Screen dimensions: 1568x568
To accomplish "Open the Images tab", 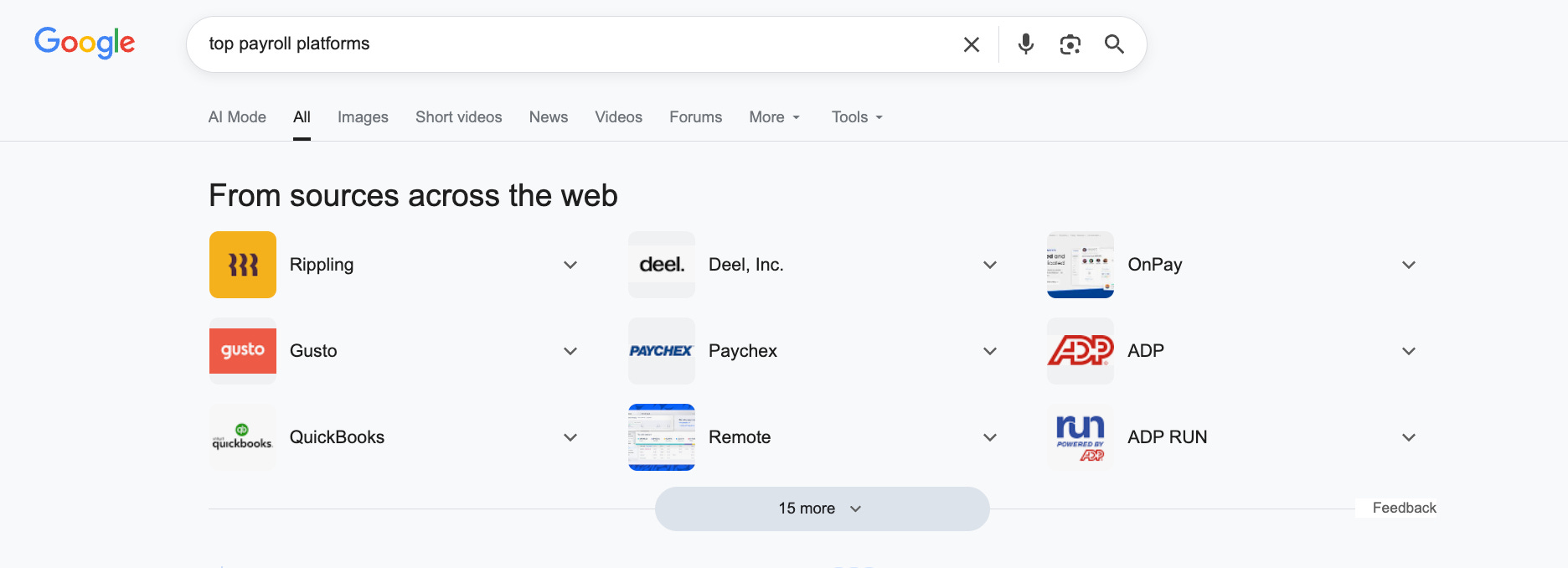I will (363, 117).
